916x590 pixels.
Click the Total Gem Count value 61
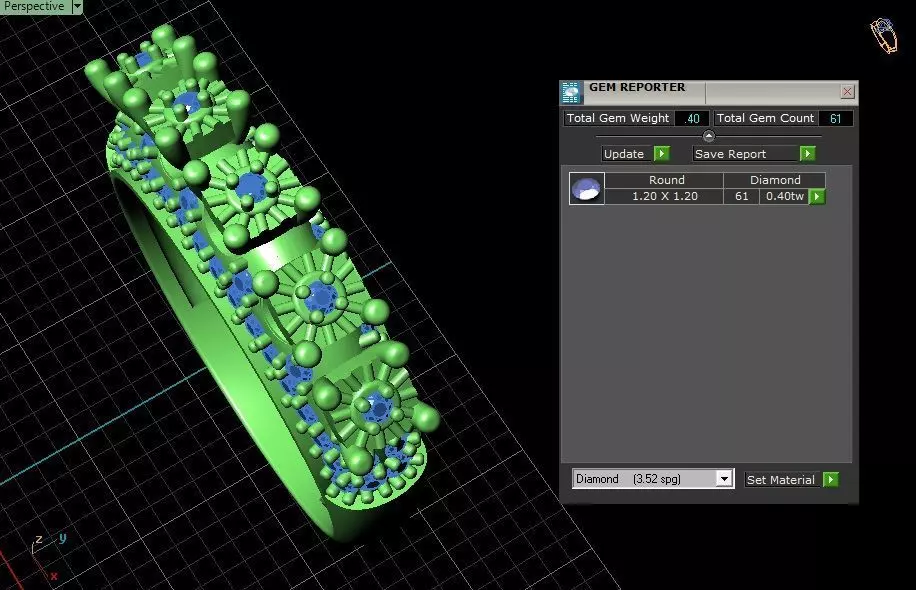[835, 119]
